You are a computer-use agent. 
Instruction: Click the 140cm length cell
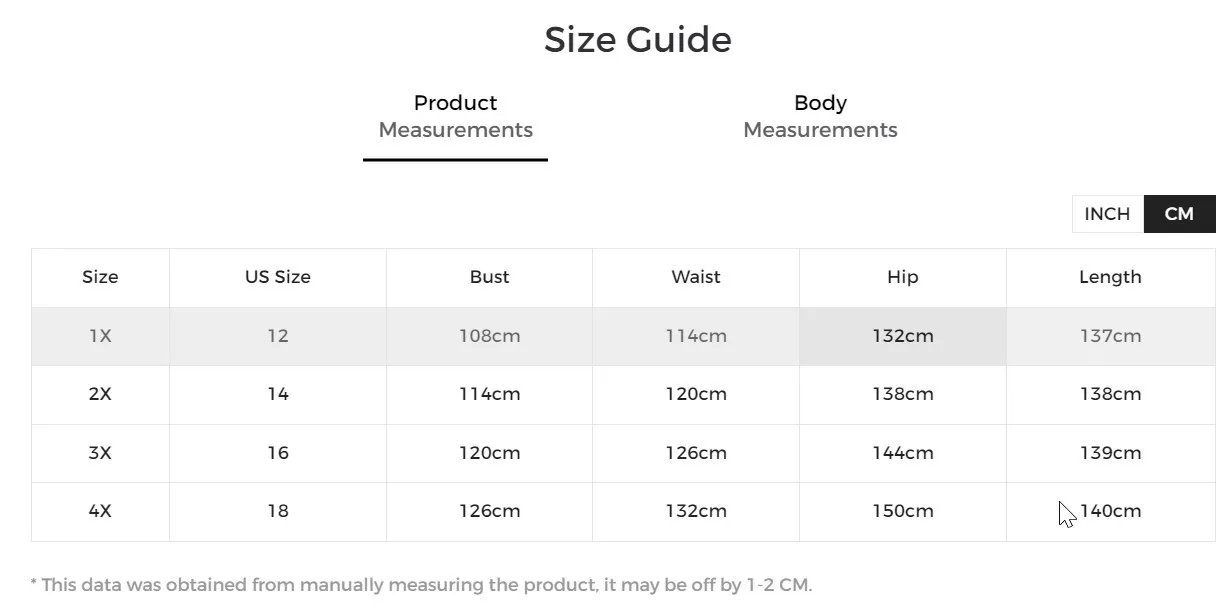[1110, 511]
